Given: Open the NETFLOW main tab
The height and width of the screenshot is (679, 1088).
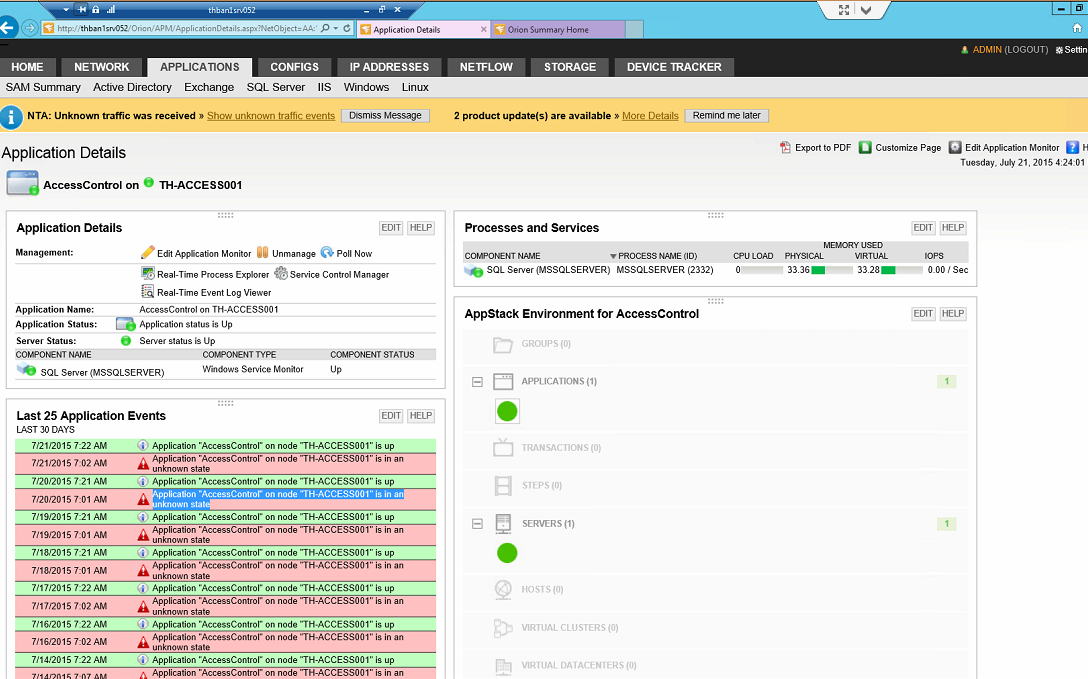Looking at the screenshot, I should (x=486, y=67).
